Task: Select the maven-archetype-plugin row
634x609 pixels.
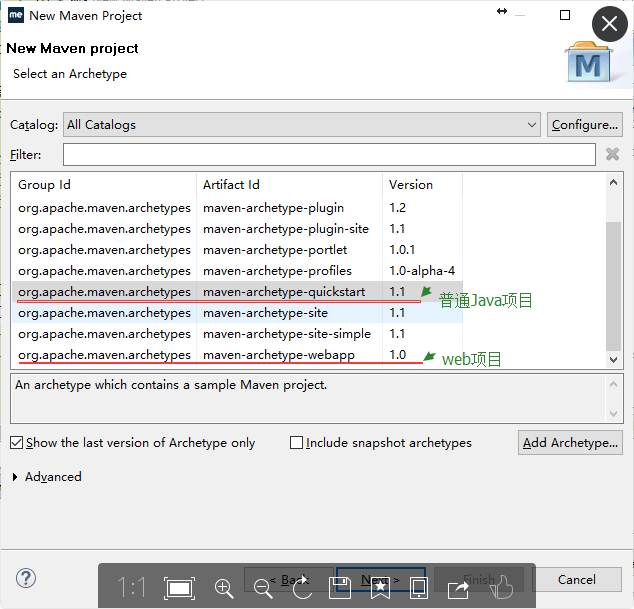Action: 237,208
